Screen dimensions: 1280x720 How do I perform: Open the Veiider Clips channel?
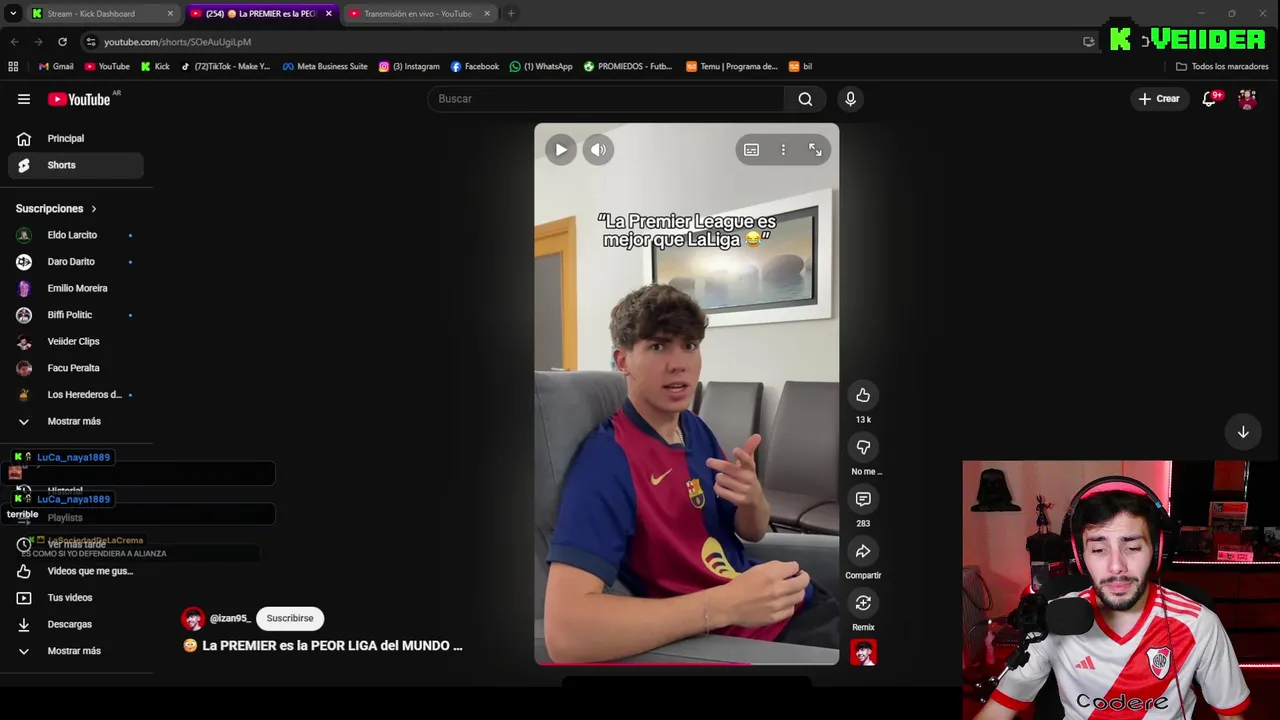[76, 341]
